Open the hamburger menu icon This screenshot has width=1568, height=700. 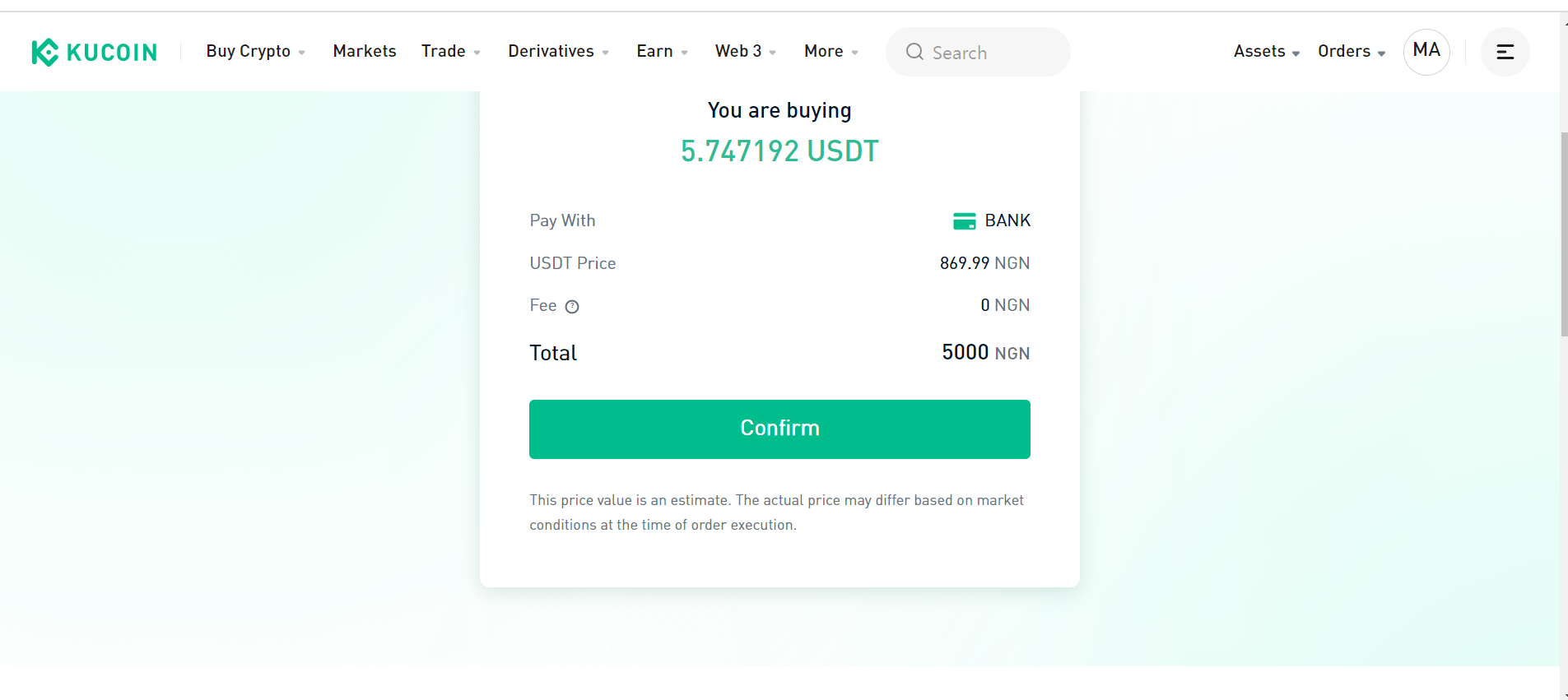coord(1505,52)
